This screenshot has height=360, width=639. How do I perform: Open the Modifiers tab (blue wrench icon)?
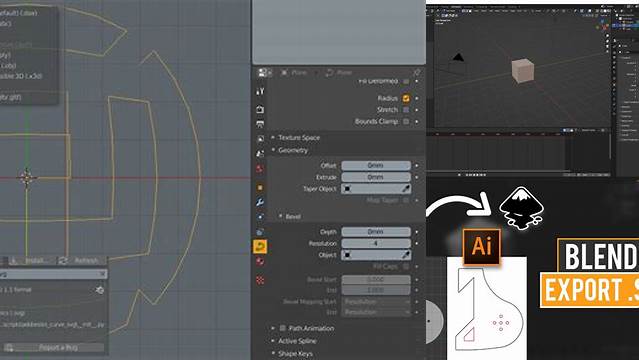[x=260, y=202]
